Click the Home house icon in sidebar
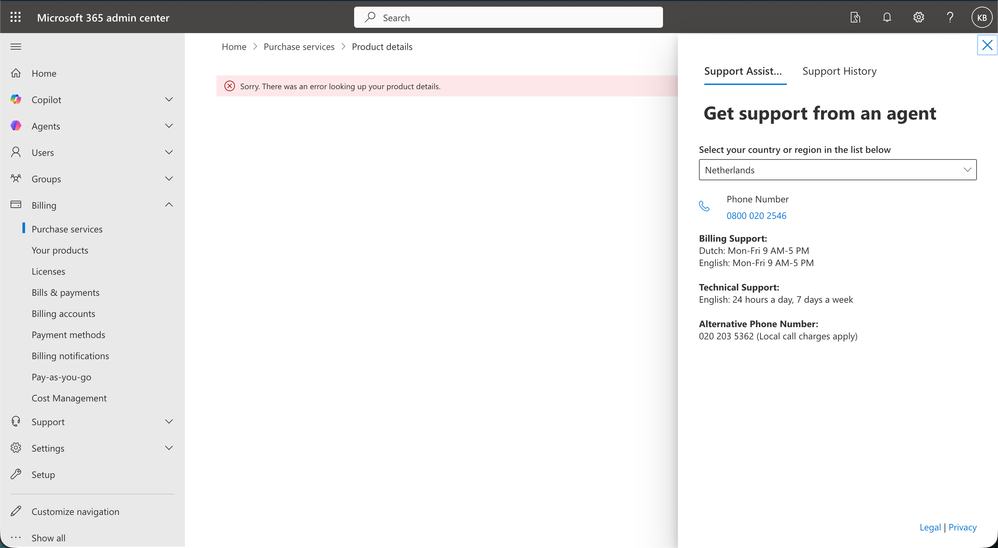The height and width of the screenshot is (548, 998). 16,73
